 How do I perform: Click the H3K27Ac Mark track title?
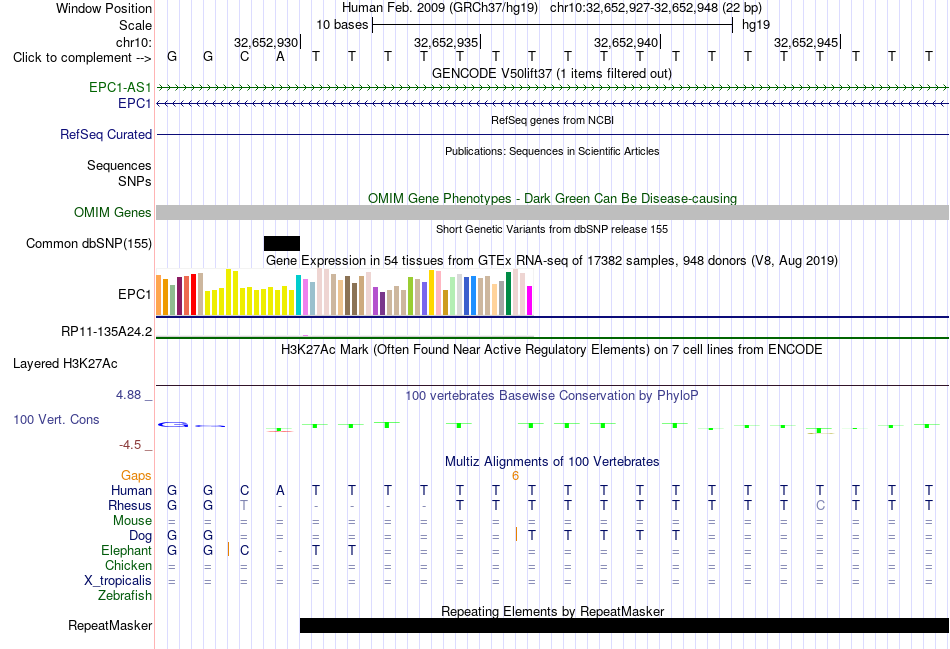tap(551, 350)
